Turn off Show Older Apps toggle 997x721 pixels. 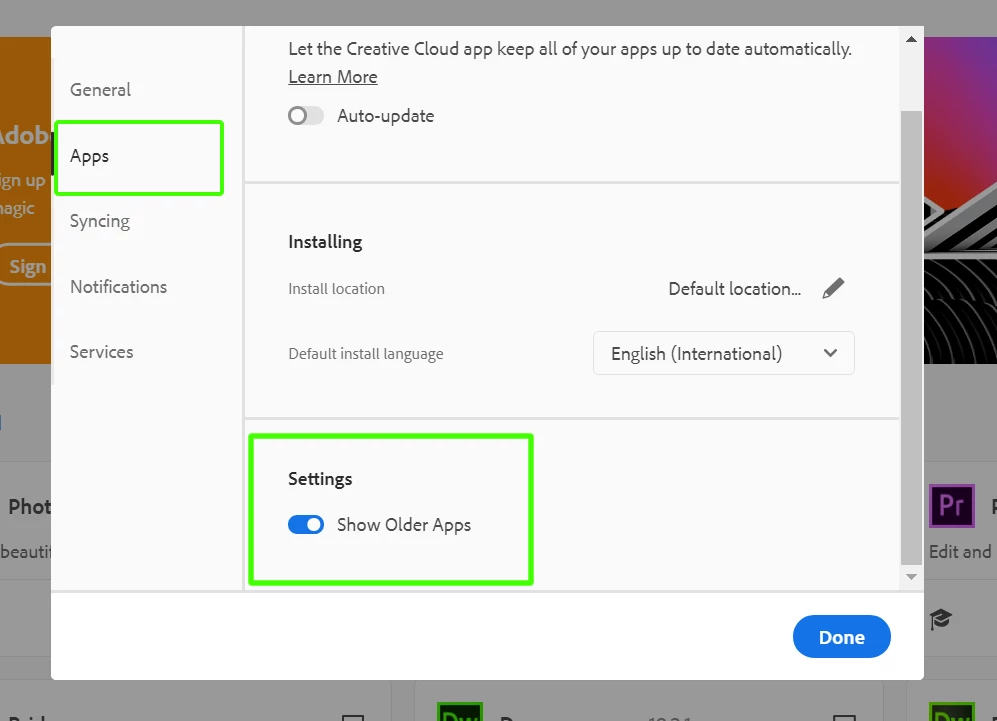coord(306,525)
